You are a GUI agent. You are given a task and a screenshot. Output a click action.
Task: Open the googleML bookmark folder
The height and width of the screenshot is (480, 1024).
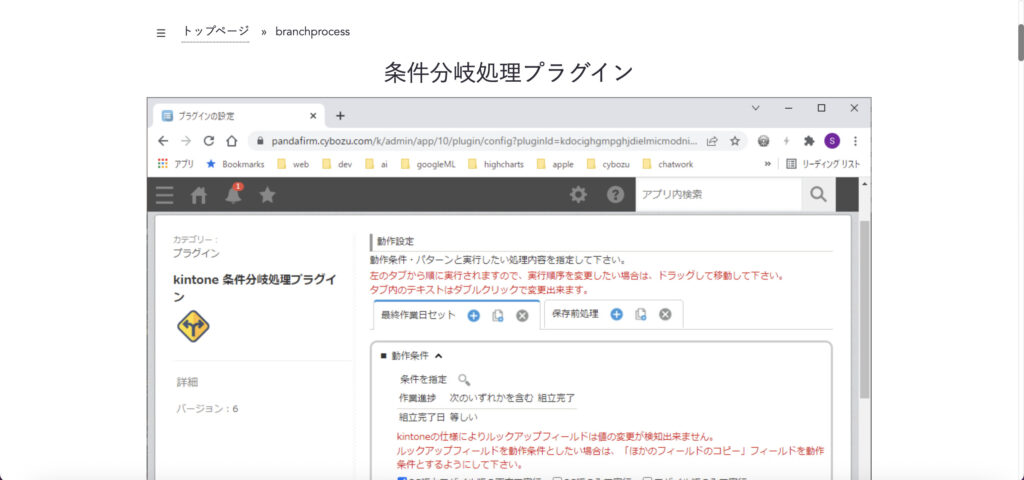coord(428,165)
